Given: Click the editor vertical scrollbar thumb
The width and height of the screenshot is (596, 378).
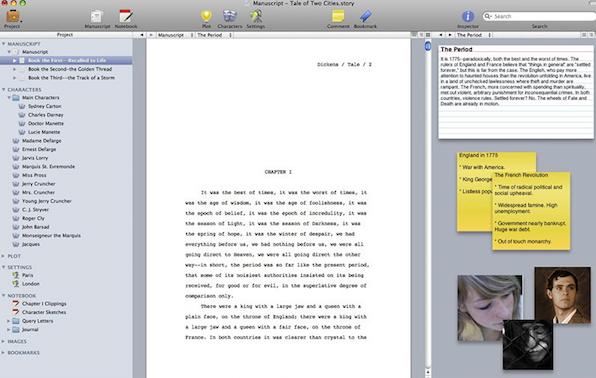Looking at the screenshot, I should pos(428,46).
